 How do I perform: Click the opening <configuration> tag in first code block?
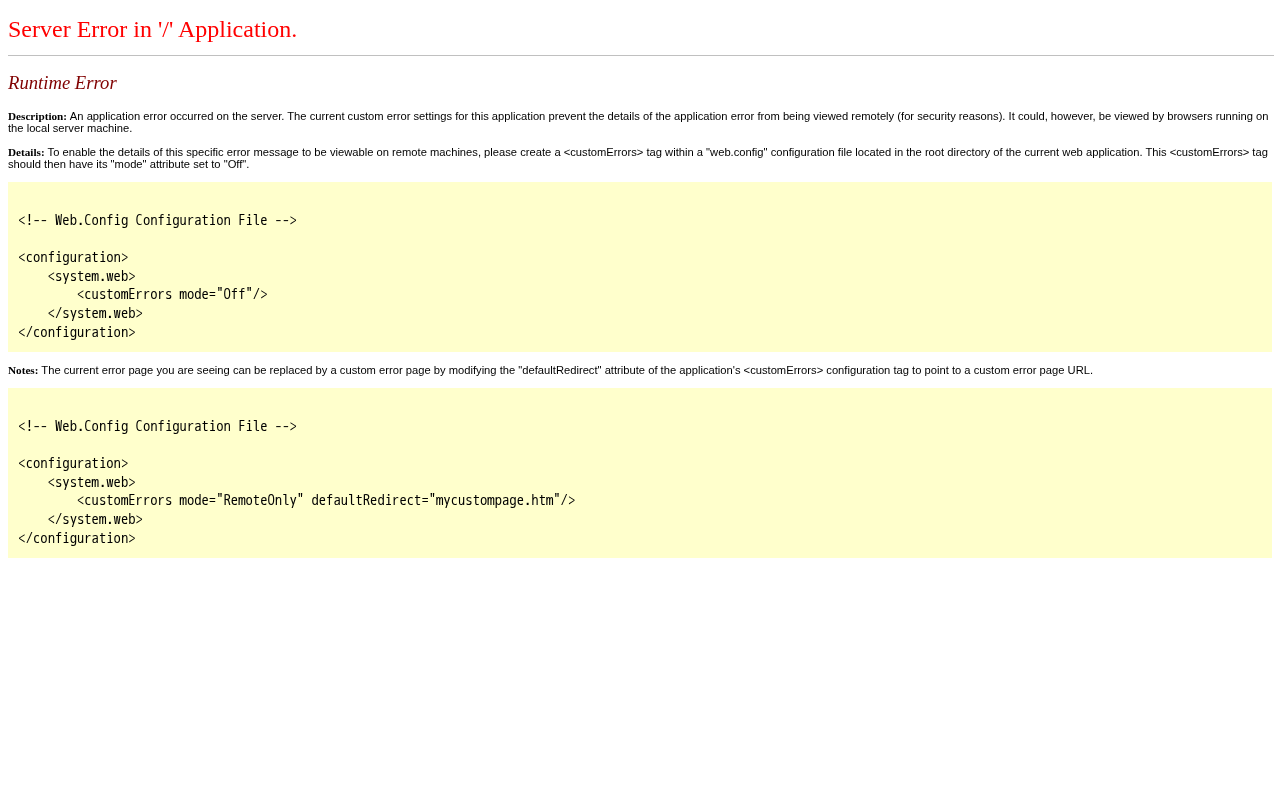point(73,257)
